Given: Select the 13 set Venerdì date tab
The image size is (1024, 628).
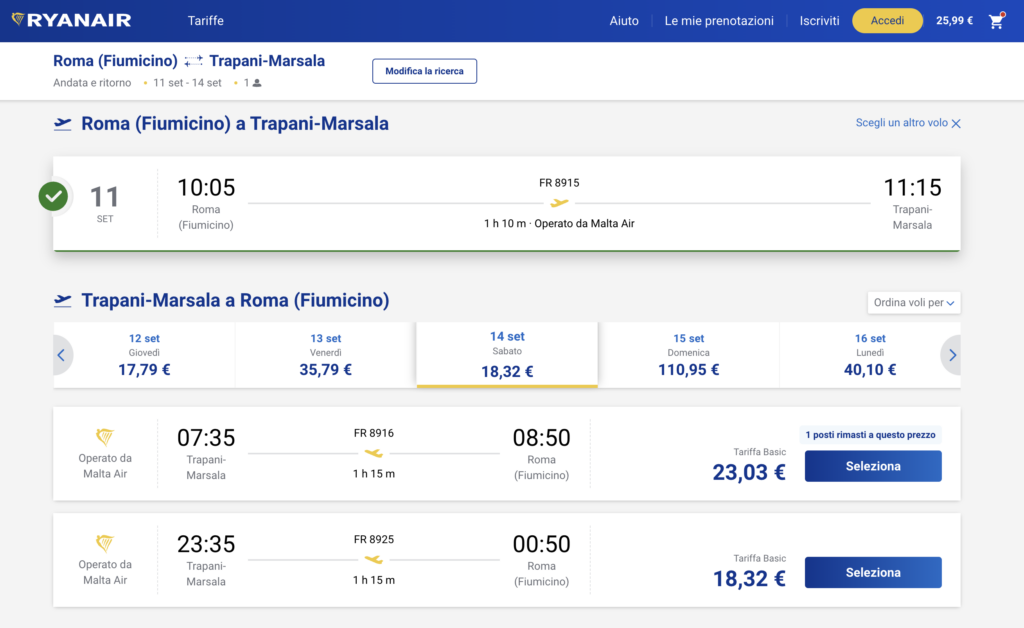Looking at the screenshot, I should (x=325, y=355).
